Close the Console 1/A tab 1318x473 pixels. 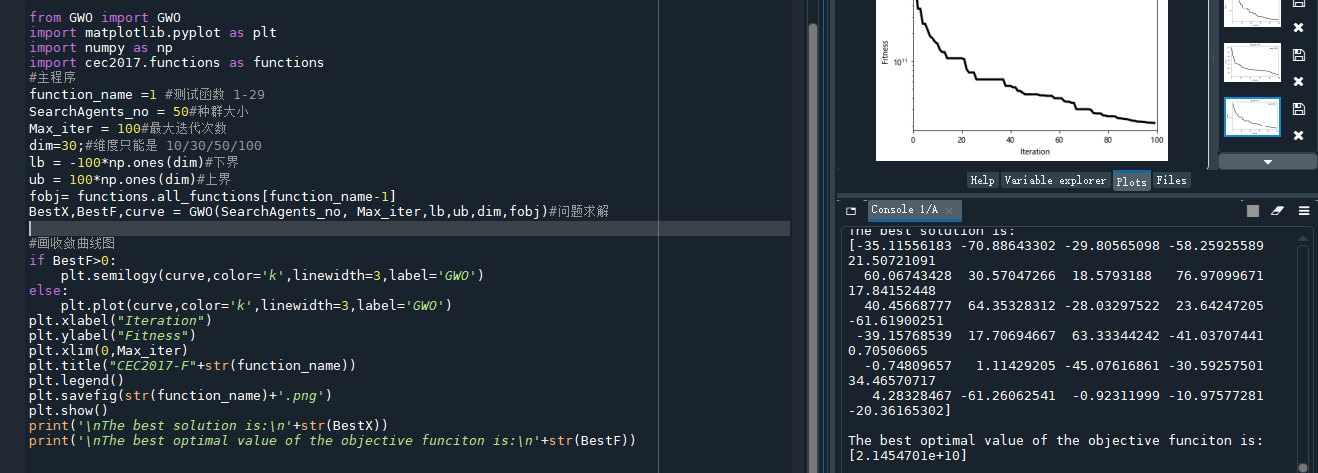(951, 210)
